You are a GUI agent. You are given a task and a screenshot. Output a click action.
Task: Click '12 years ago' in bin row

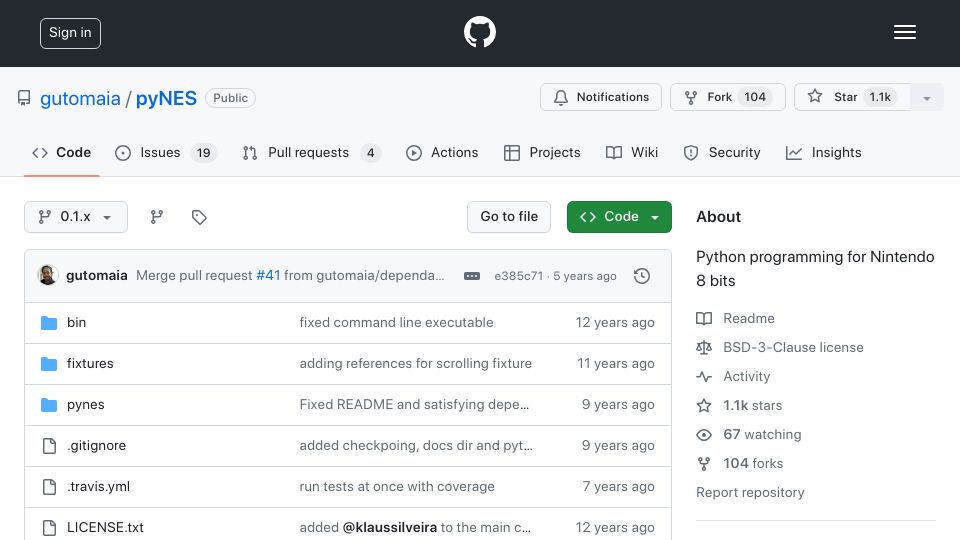615,323
